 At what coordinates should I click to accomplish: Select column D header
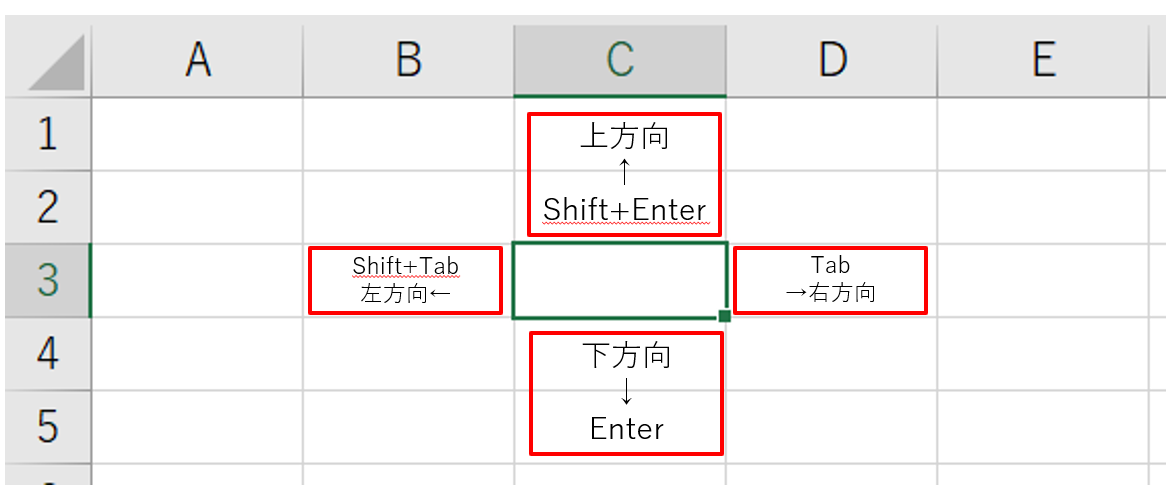(x=831, y=62)
